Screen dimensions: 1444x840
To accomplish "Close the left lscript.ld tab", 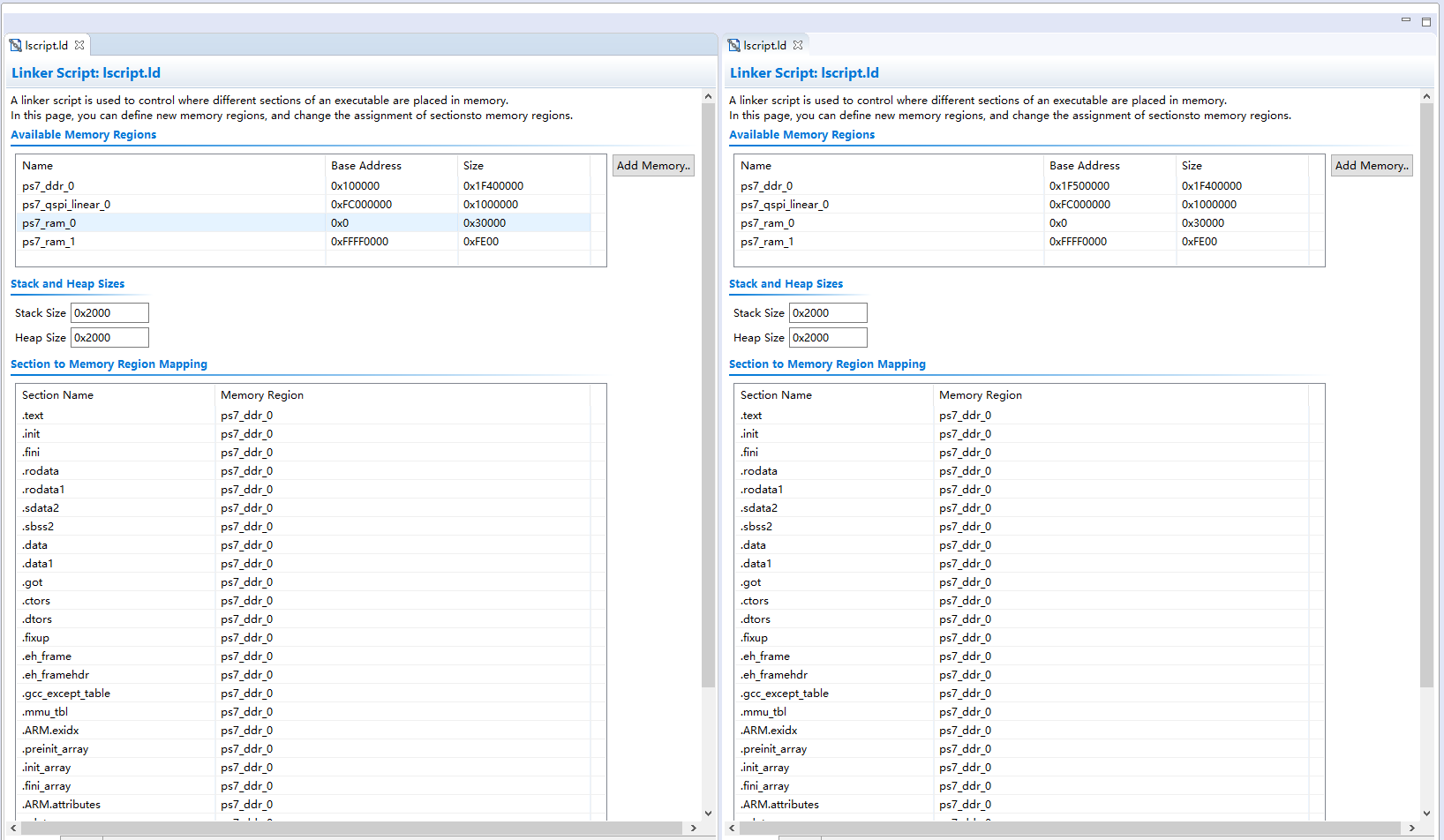I will point(79,45).
